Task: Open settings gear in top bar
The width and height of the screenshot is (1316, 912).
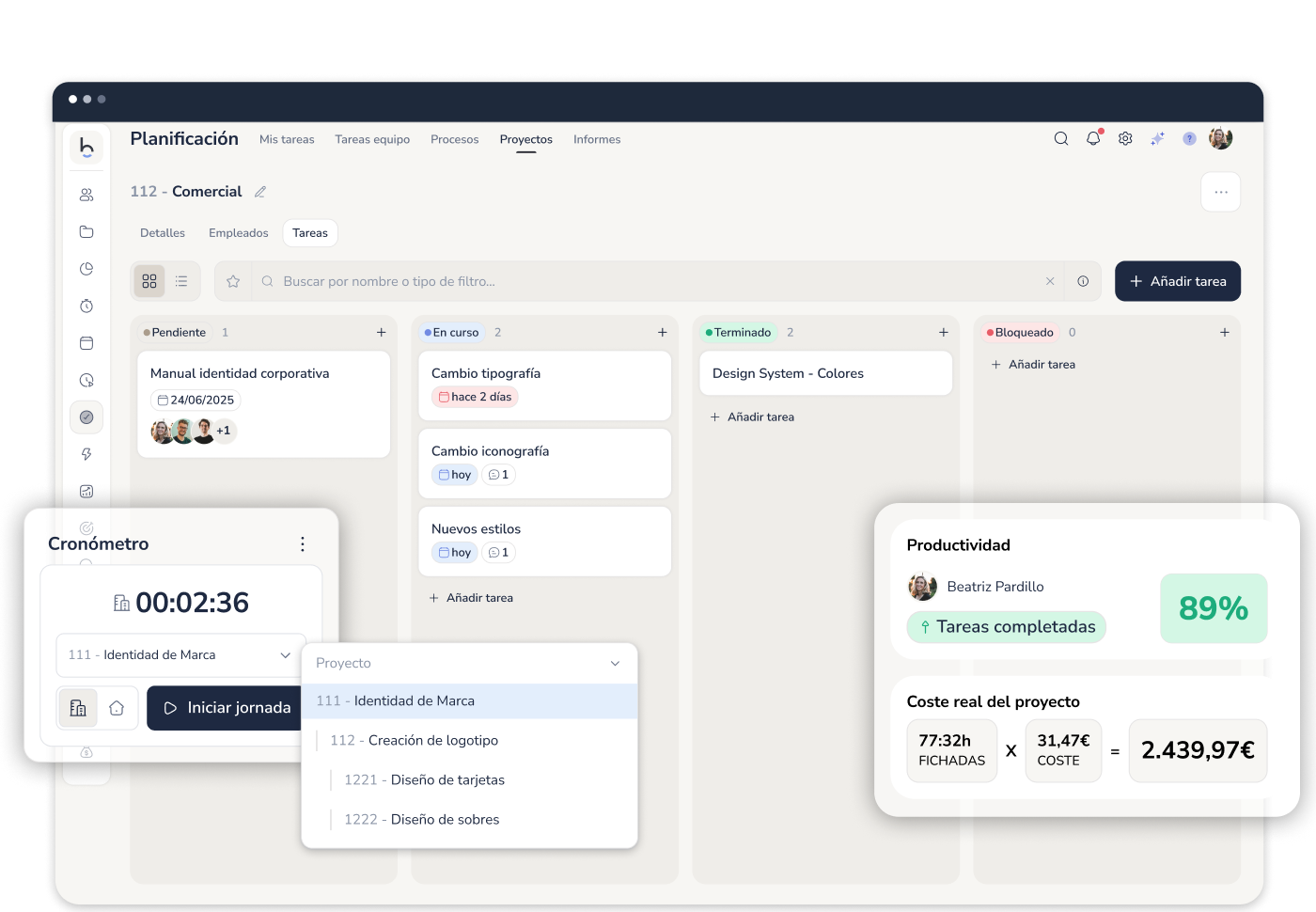Action: [x=1125, y=138]
